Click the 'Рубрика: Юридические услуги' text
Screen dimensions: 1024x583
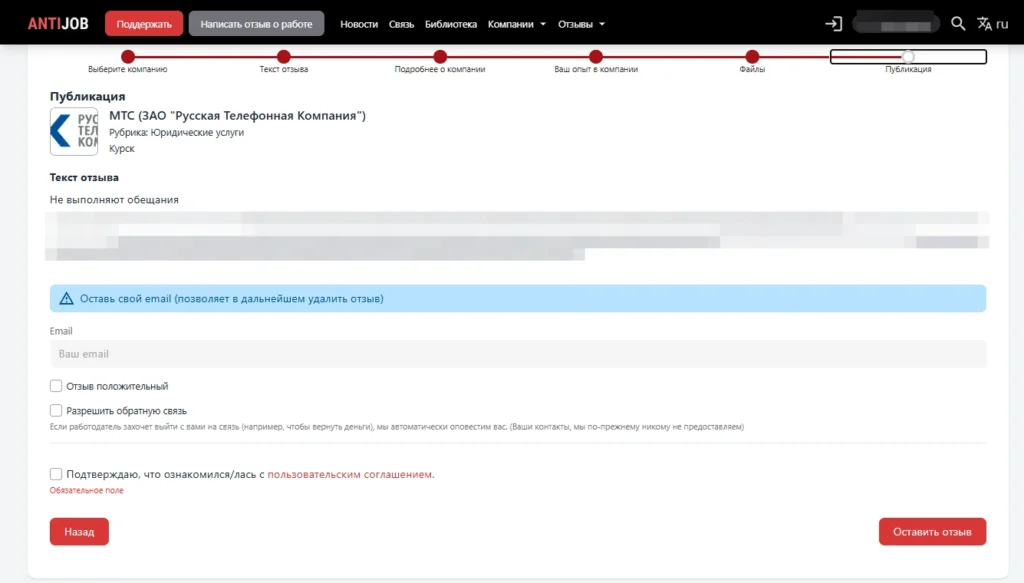click(x=176, y=132)
